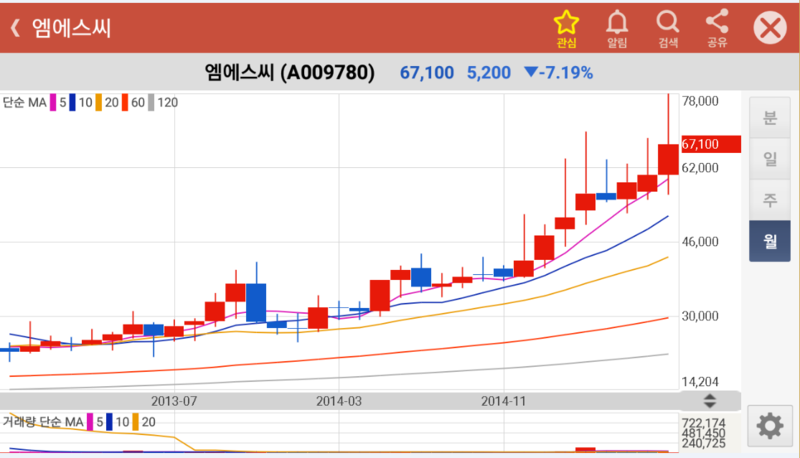Tap the orange MA 20 legend swatch
Screen dimensions: 800x458
(98, 102)
